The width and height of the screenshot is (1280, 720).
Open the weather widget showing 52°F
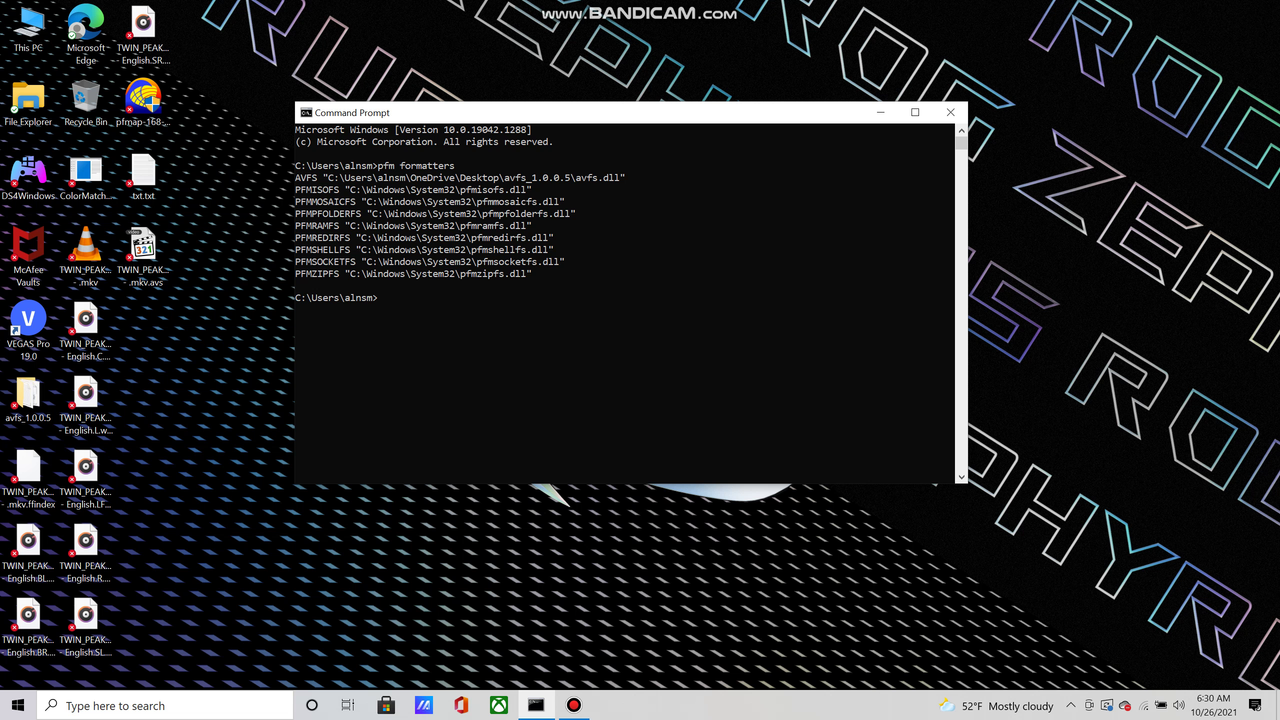click(x=996, y=706)
